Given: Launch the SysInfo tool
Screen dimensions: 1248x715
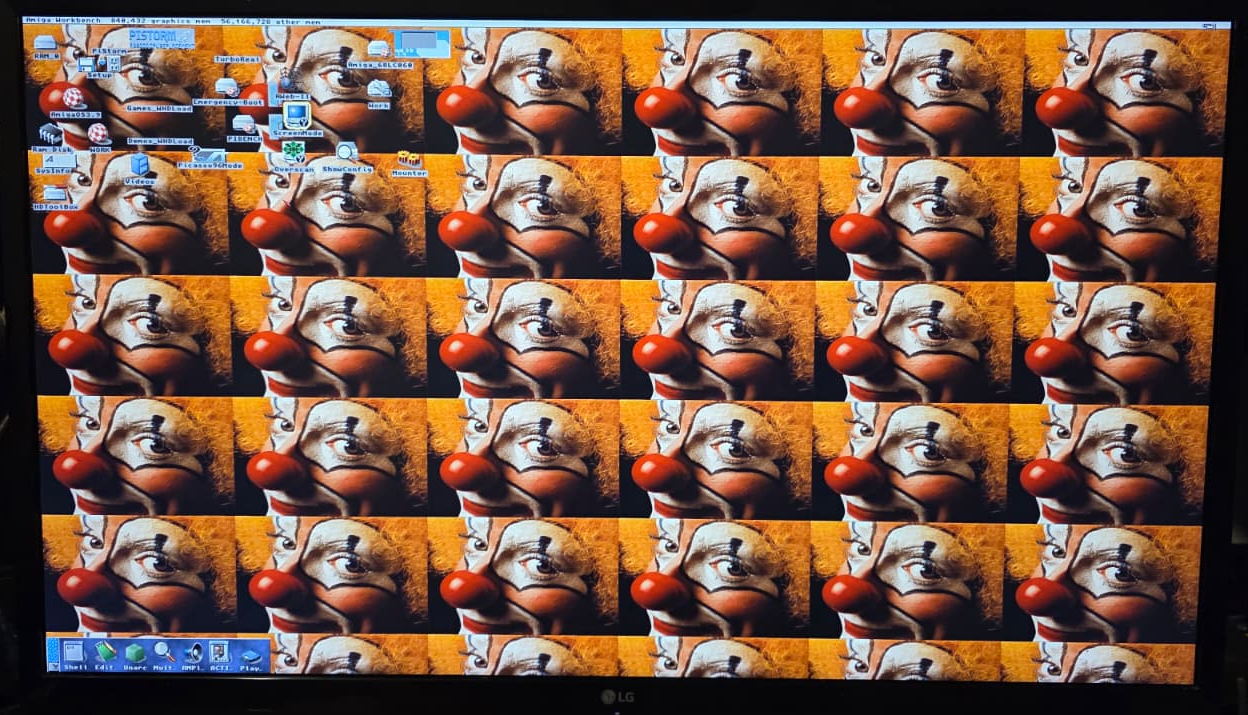Looking at the screenshot, I should pos(56,161).
